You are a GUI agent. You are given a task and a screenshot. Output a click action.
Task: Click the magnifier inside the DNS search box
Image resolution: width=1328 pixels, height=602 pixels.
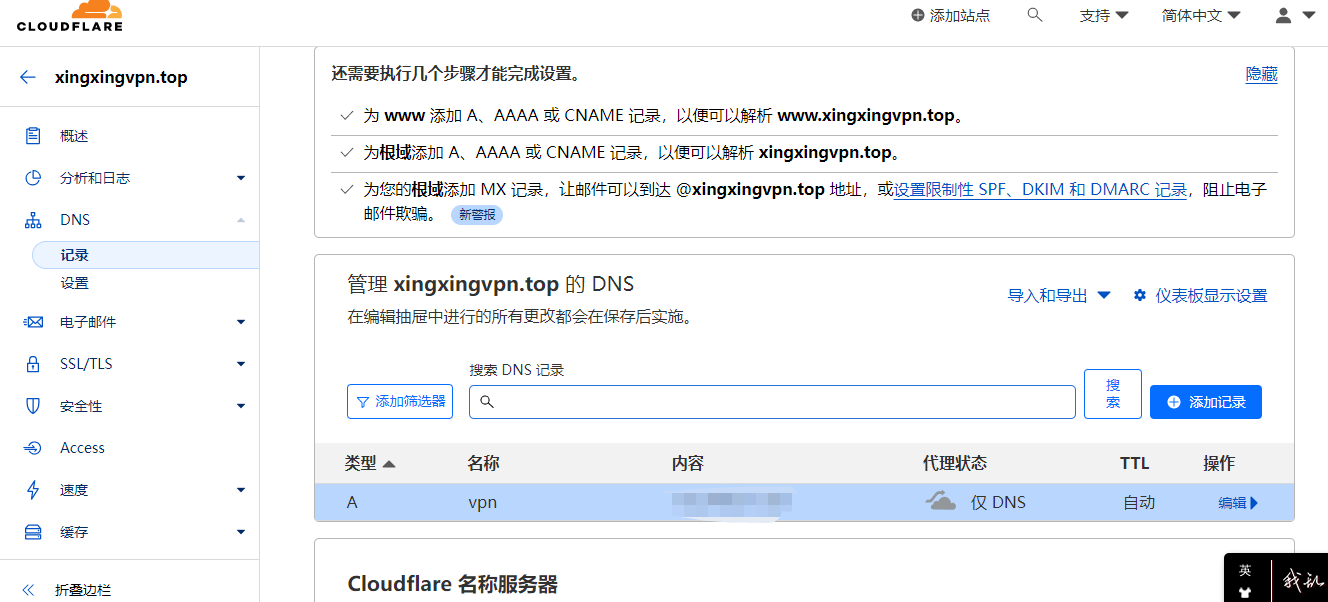487,402
